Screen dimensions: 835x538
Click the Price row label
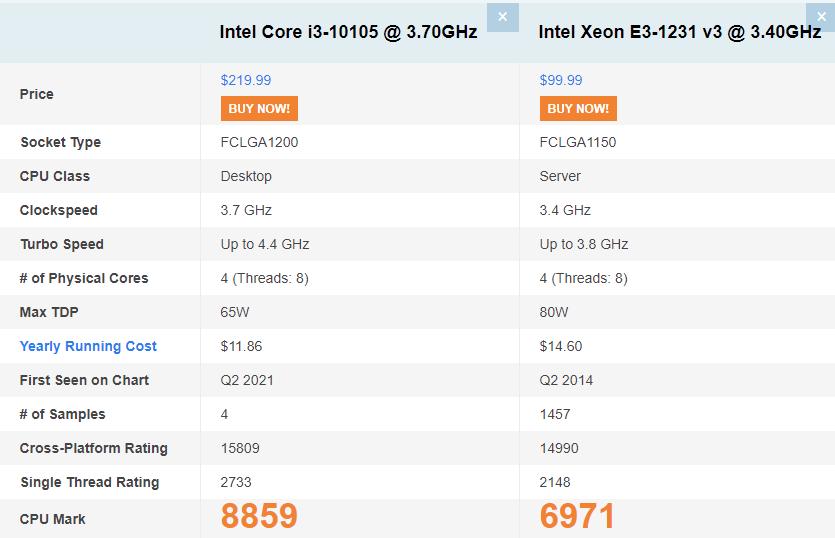37,94
